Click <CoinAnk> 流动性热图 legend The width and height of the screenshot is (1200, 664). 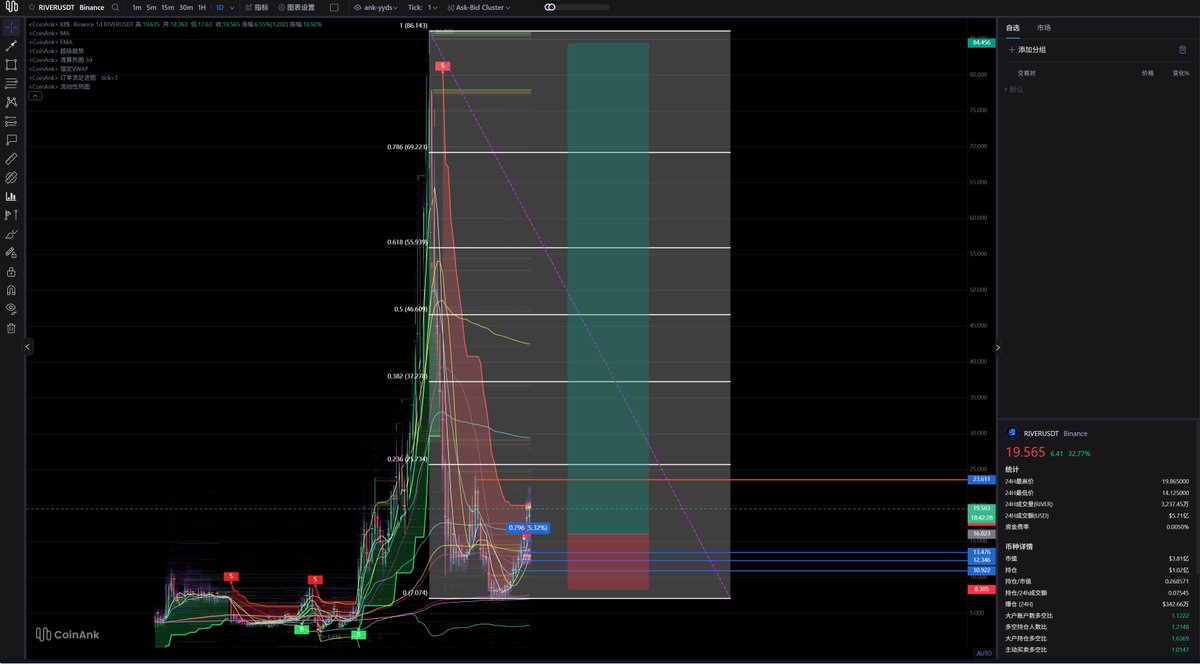[59, 86]
